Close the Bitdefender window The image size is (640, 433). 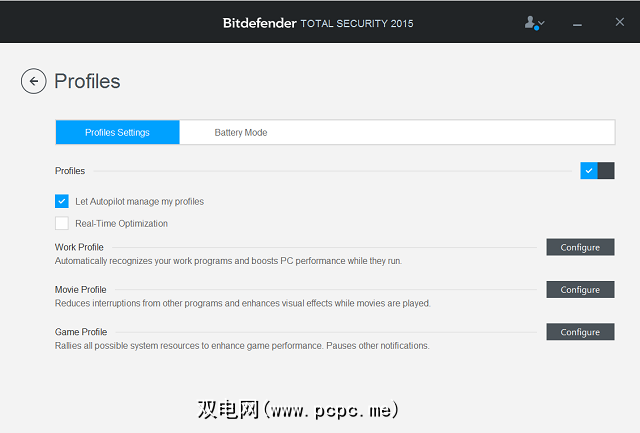pyautogui.click(x=620, y=22)
